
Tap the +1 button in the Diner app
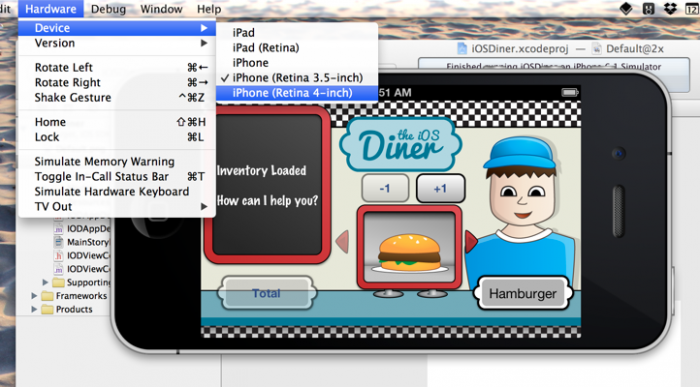tap(441, 188)
